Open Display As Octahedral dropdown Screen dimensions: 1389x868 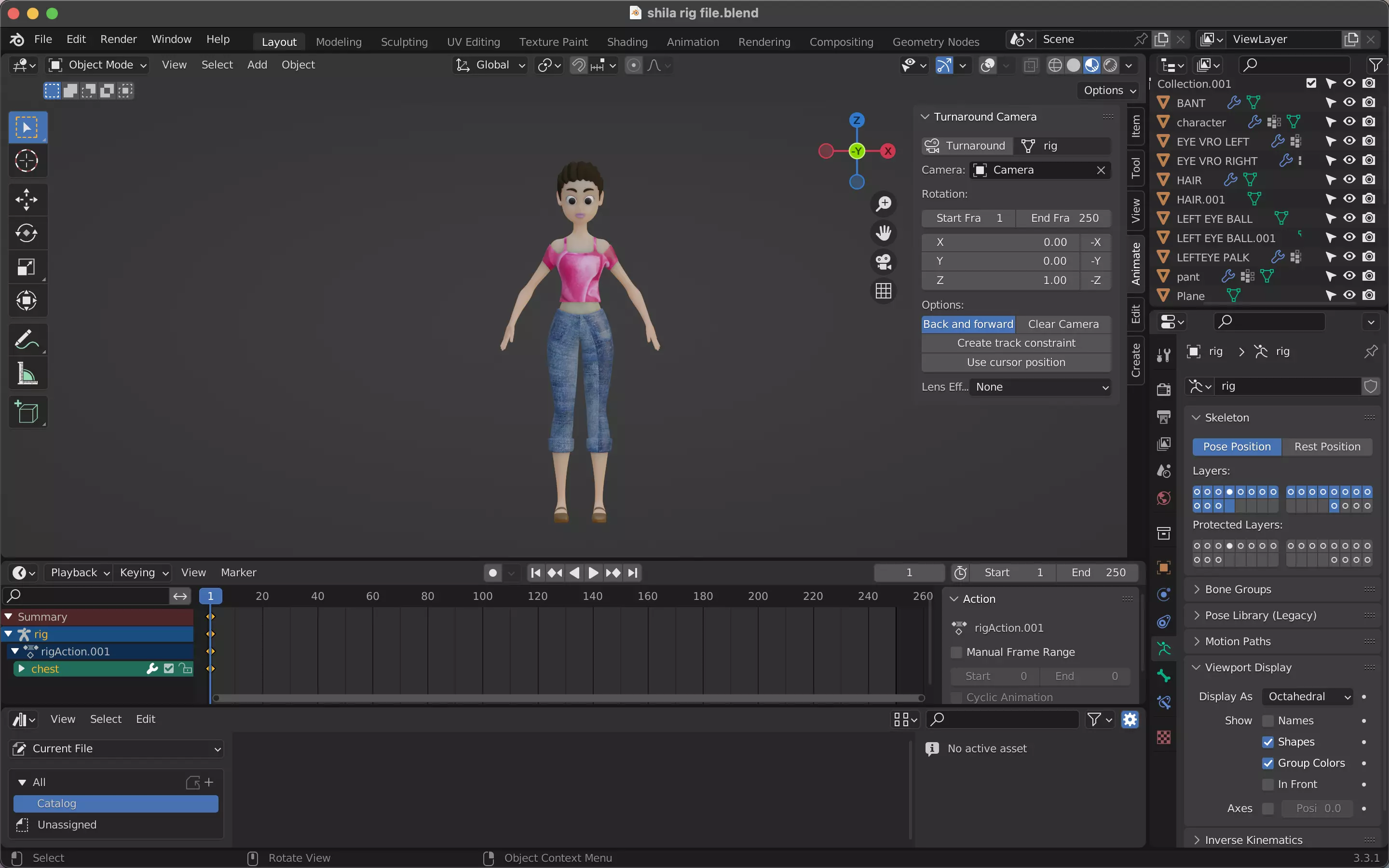pos(1307,696)
